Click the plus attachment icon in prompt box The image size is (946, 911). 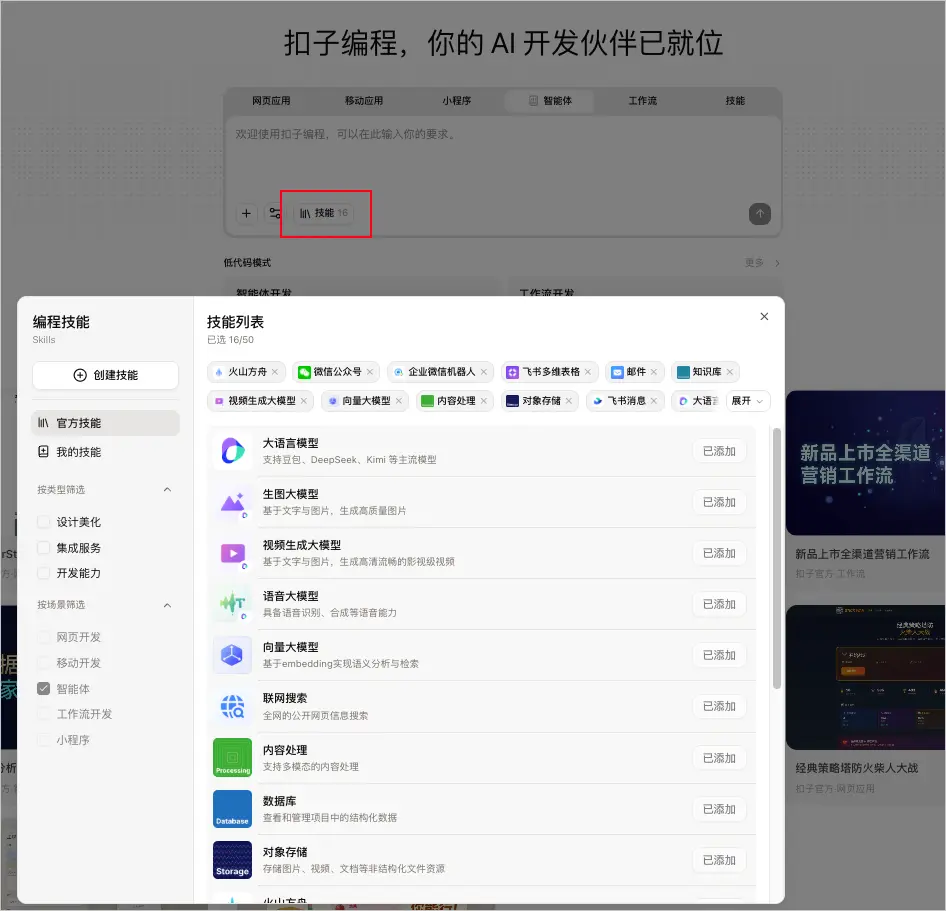click(246, 213)
